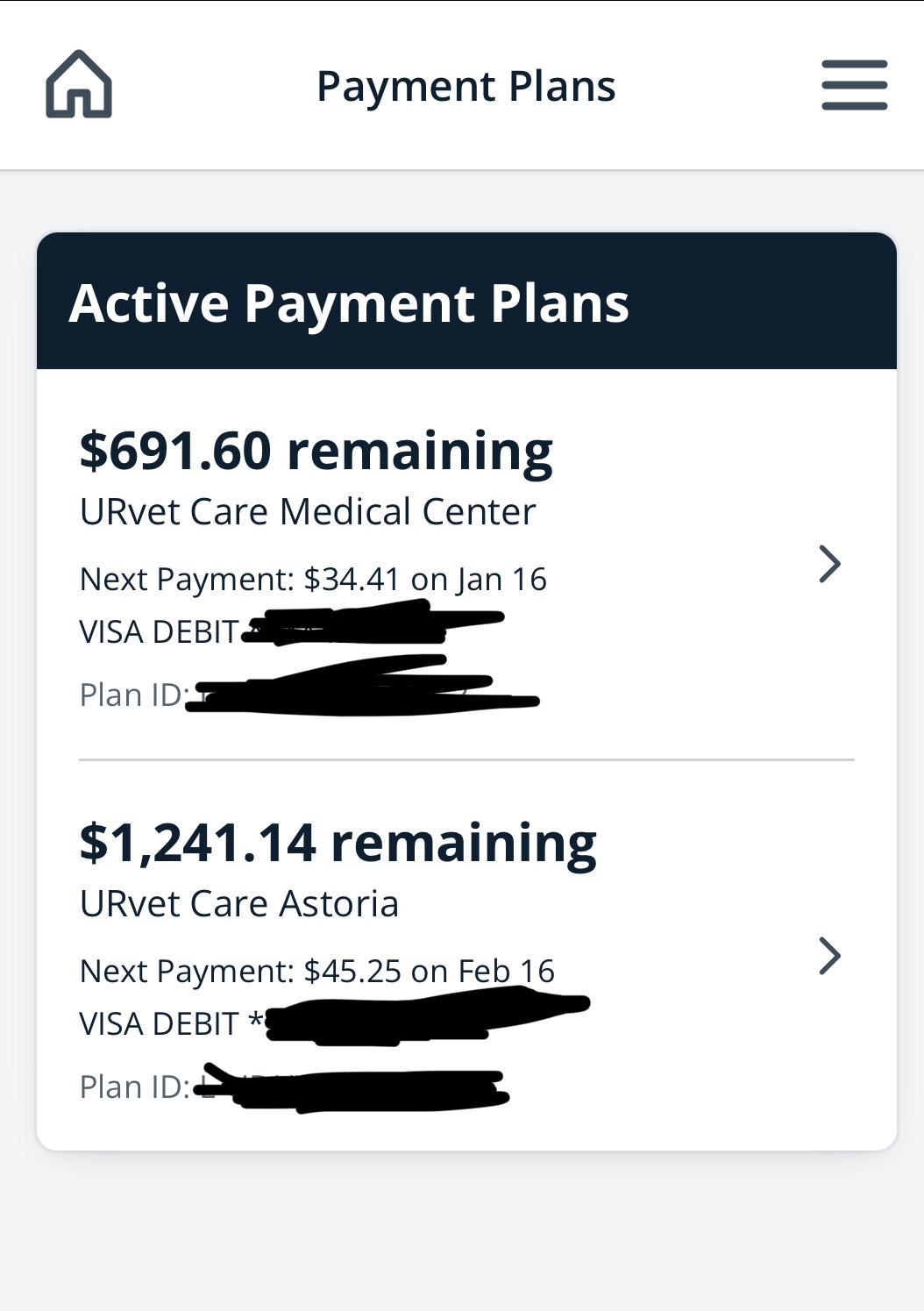Image resolution: width=924 pixels, height=1311 pixels.
Task: Click redacted card number under Astoria plan
Action: 421,1017
